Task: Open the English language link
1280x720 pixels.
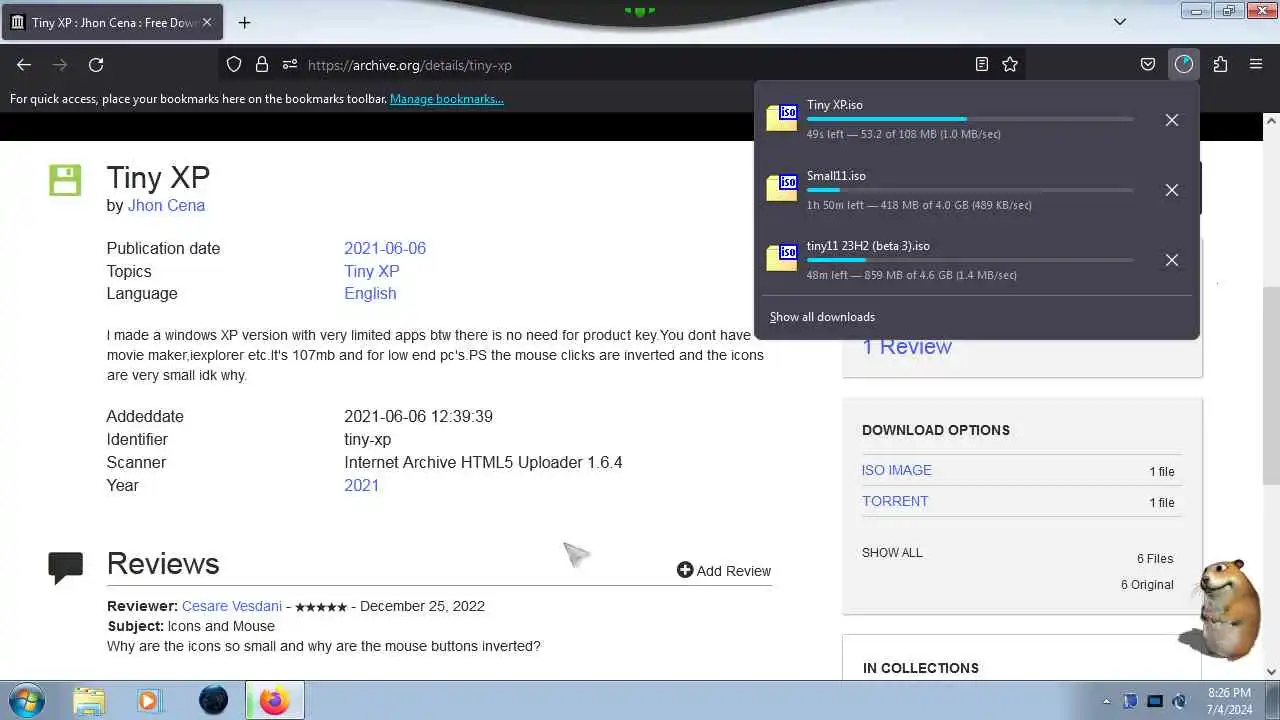Action: pos(370,293)
